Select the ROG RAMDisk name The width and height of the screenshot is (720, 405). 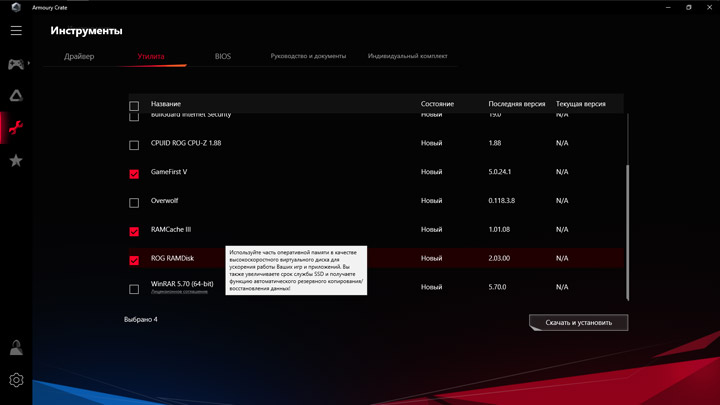[x=172, y=258]
